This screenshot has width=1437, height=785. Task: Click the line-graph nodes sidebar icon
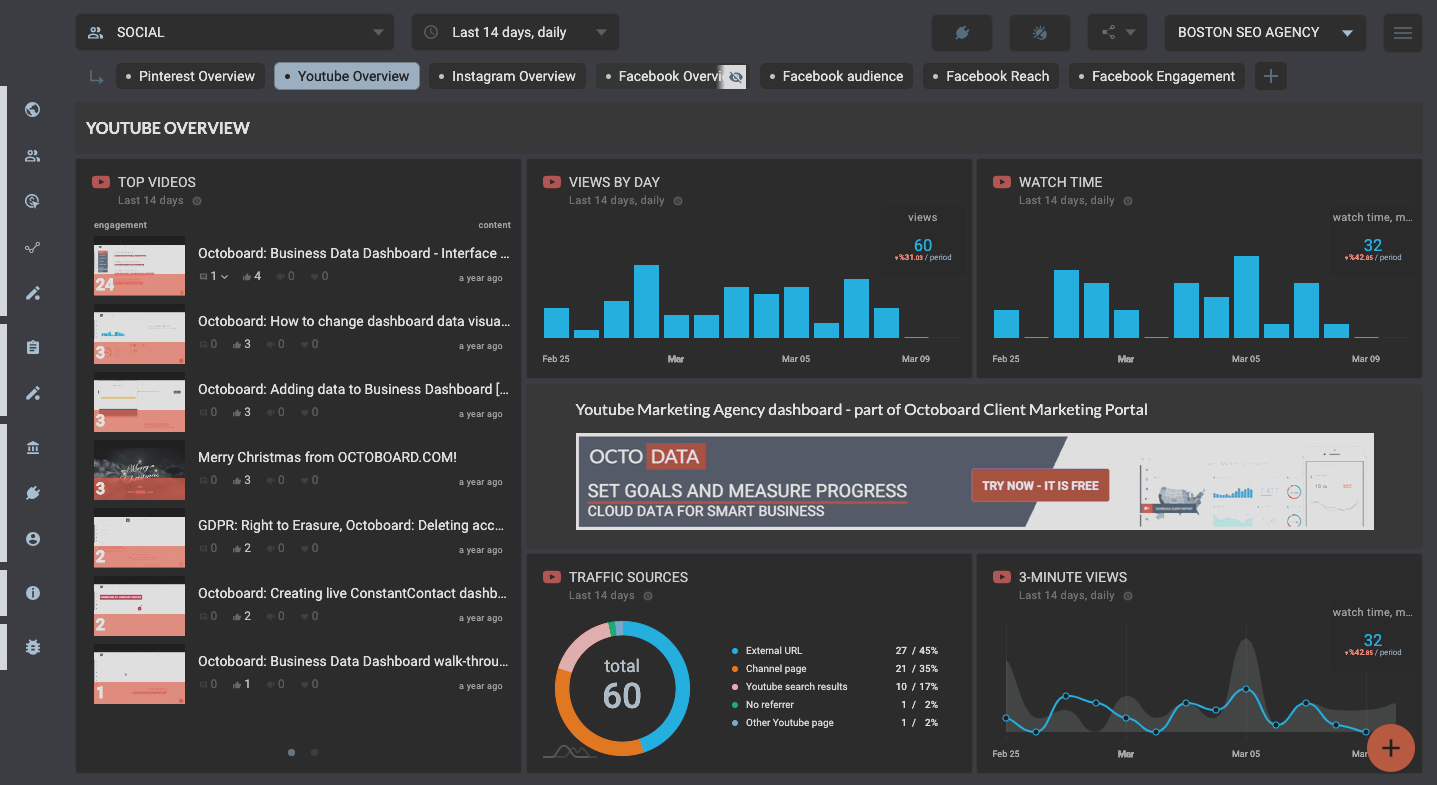click(x=32, y=248)
